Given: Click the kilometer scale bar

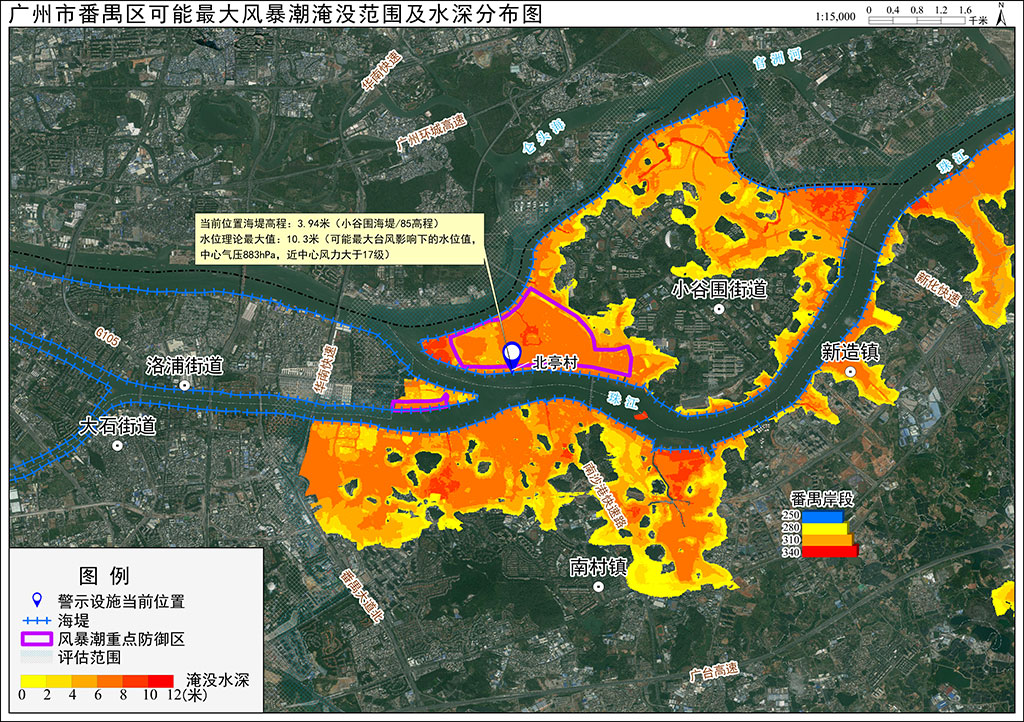Looking at the screenshot, I should [917, 20].
